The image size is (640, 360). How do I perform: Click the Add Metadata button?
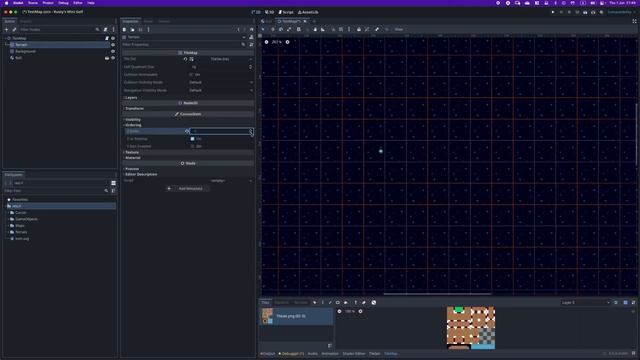pos(187,189)
